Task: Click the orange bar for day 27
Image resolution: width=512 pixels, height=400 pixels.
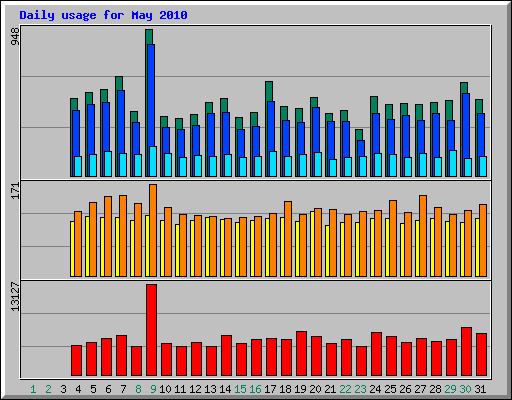Action: [x=423, y=236]
